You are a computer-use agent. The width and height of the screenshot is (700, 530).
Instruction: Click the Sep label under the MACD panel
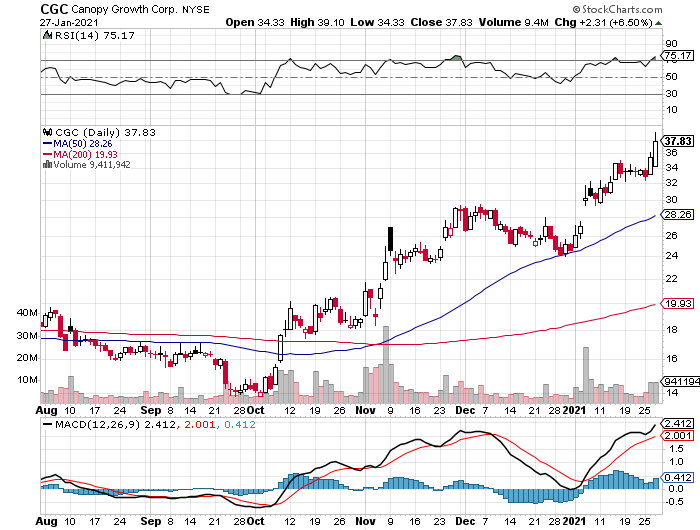[x=150, y=521]
